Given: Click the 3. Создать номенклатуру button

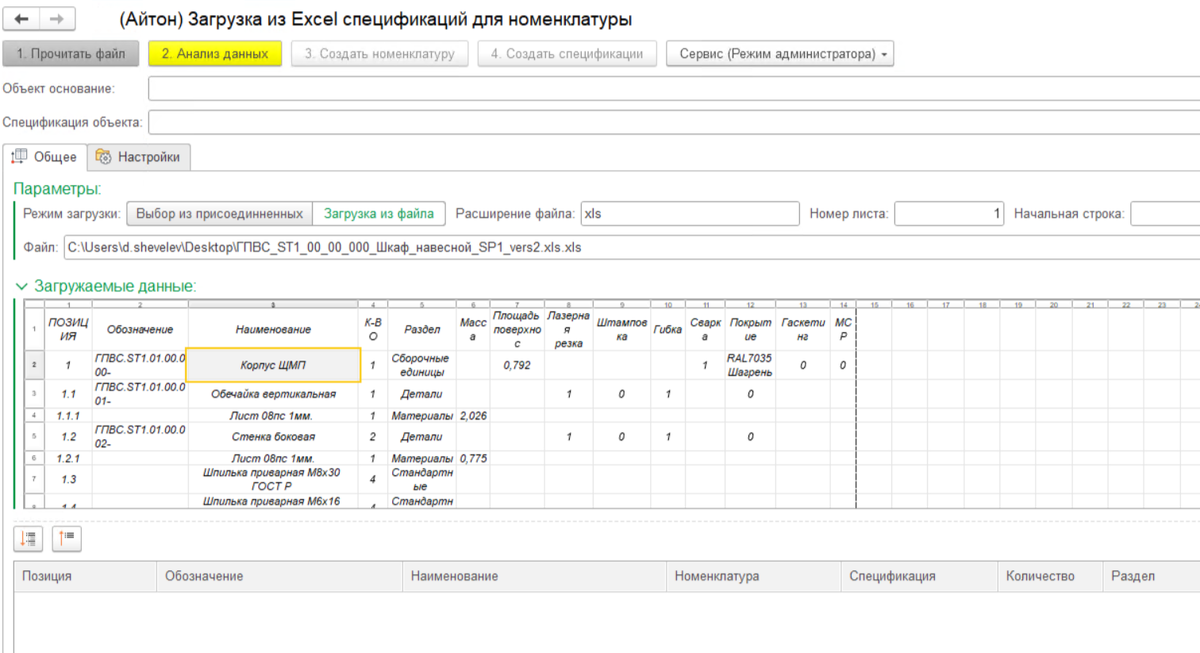Looking at the screenshot, I should pyautogui.click(x=380, y=54).
